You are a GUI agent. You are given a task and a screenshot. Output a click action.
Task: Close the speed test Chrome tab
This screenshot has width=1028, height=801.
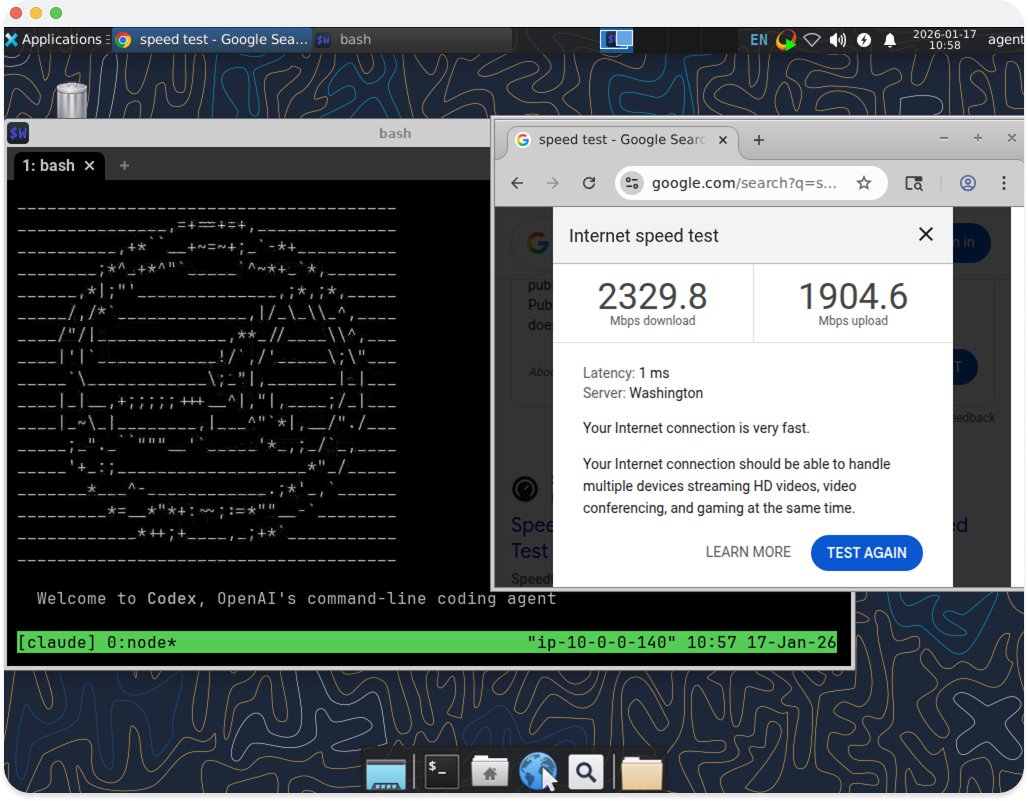(x=722, y=140)
